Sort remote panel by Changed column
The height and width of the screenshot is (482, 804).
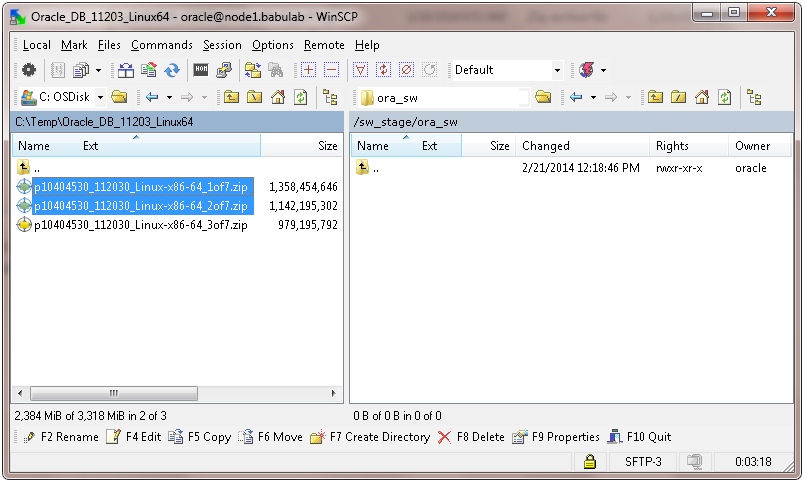(582, 146)
